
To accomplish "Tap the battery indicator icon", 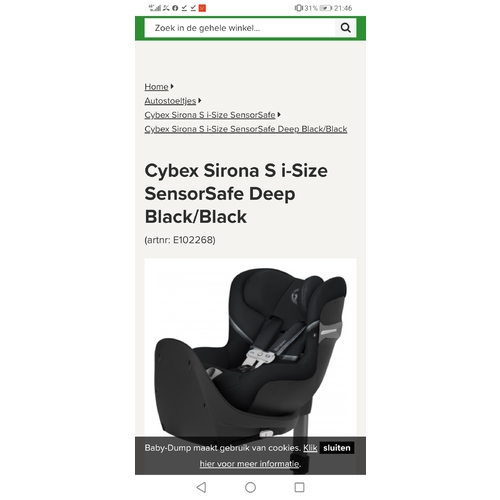I will pyautogui.click(x=326, y=8).
